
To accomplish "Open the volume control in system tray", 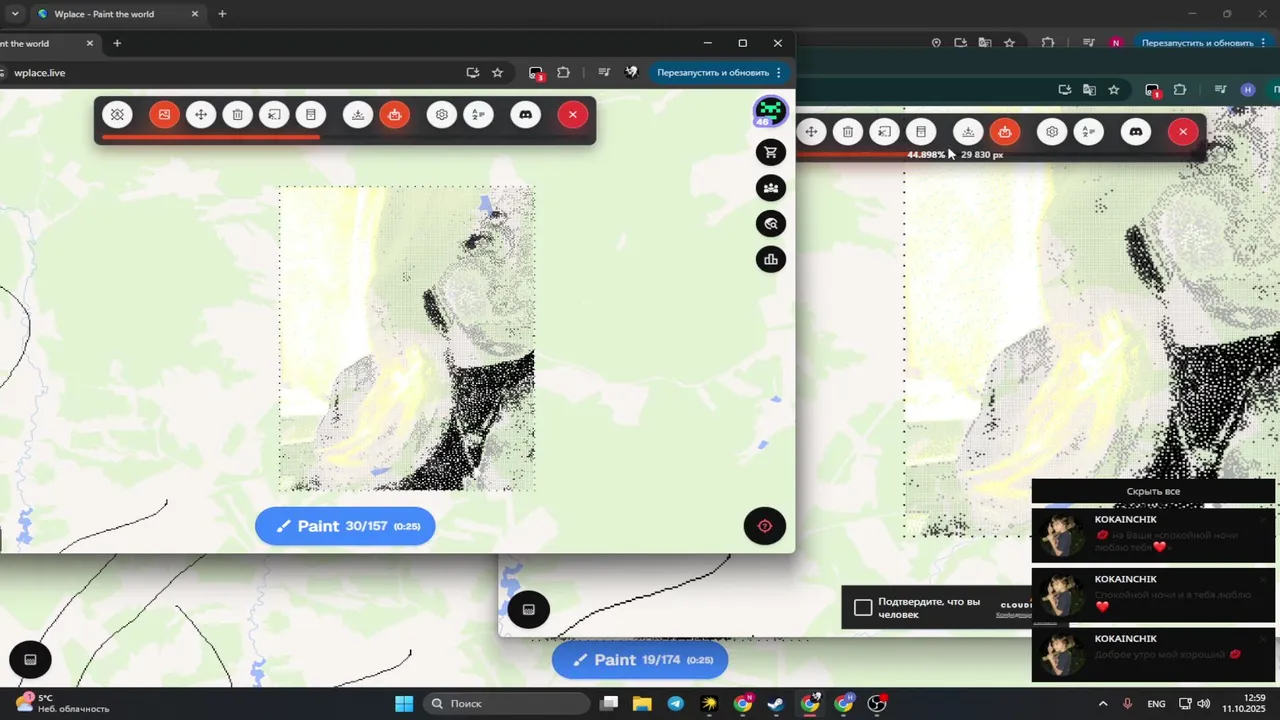I will click(1204, 704).
